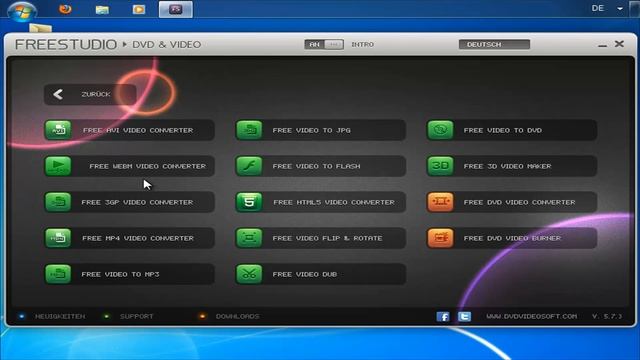Viewport: 640px width, 360px height.
Task: Click the orange Free DVD Video Burner icon
Action: [440, 238]
